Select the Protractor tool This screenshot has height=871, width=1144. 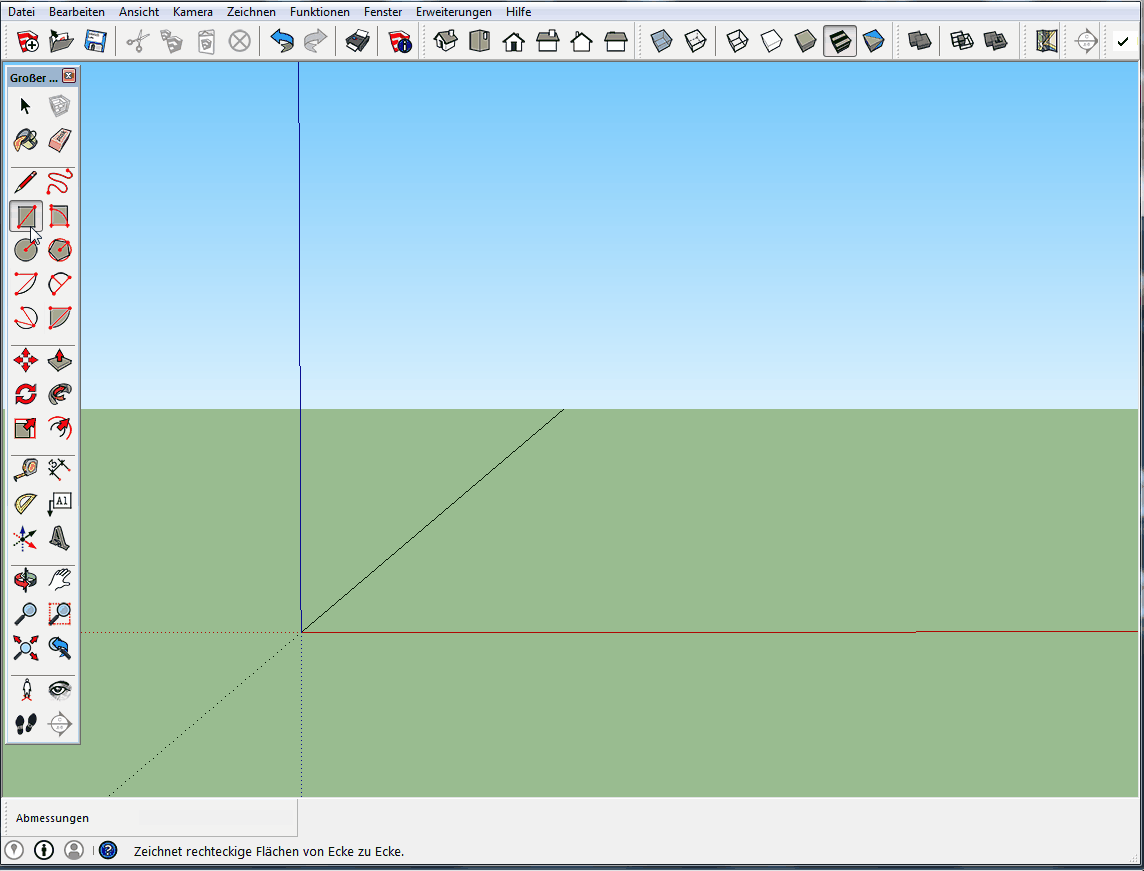click(x=26, y=504)
